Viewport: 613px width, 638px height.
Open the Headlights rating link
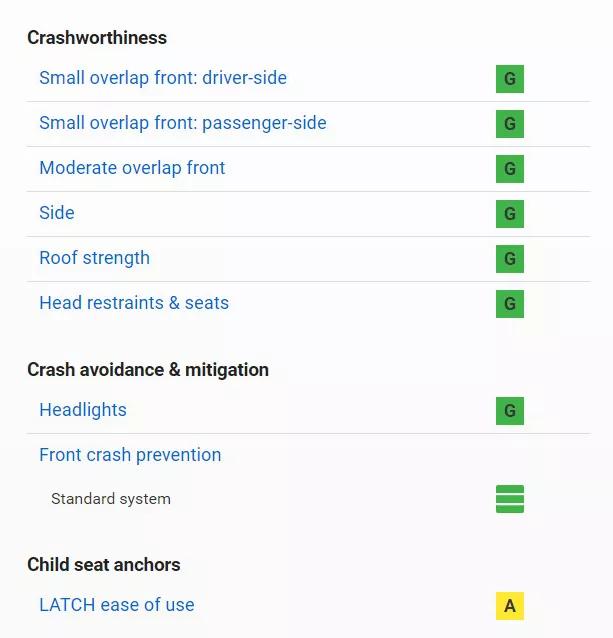tap(83, 410)
